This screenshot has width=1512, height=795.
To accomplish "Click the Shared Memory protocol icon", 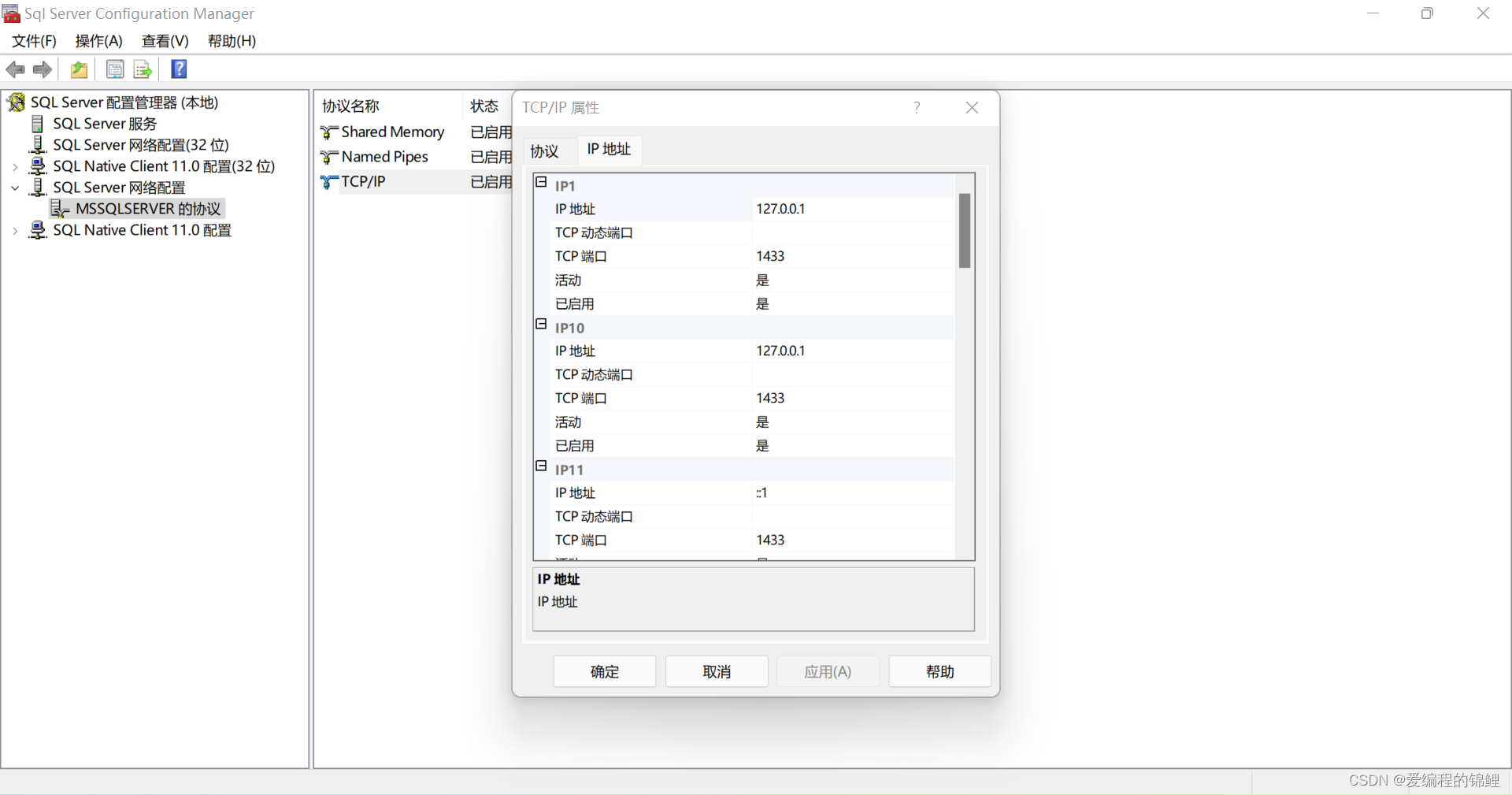I will click(329, 132).
